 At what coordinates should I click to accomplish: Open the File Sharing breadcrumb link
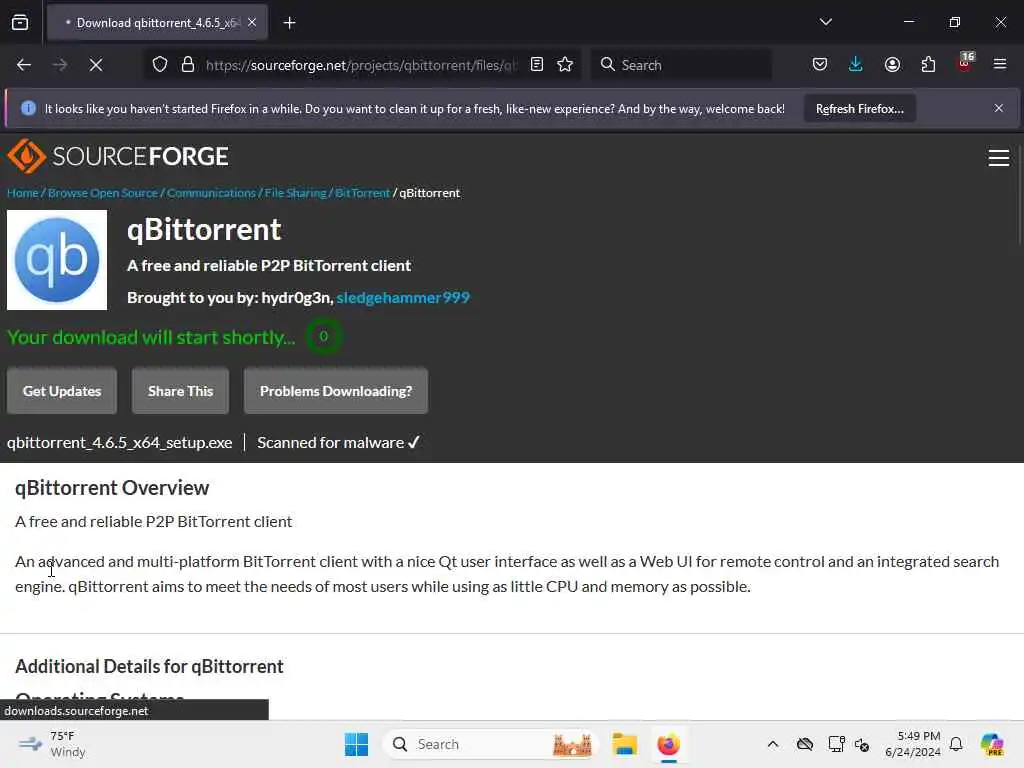[x=295, y=193]
